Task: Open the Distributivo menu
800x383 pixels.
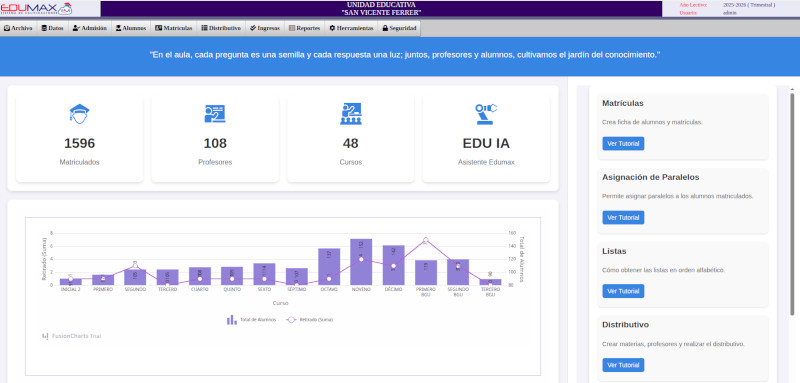Action: tap(221, 29)
